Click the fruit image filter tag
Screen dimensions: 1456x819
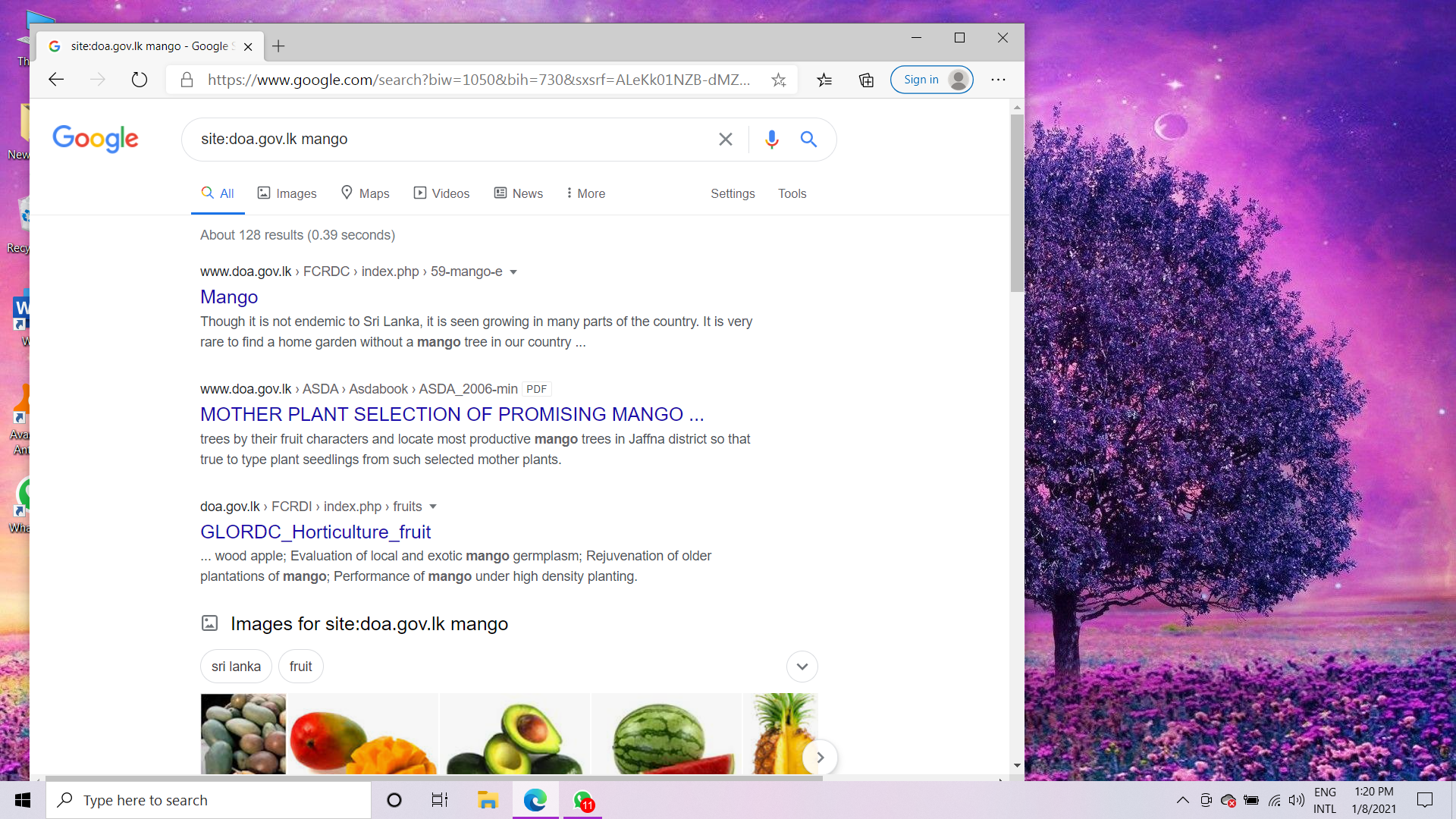coord(300,666)
